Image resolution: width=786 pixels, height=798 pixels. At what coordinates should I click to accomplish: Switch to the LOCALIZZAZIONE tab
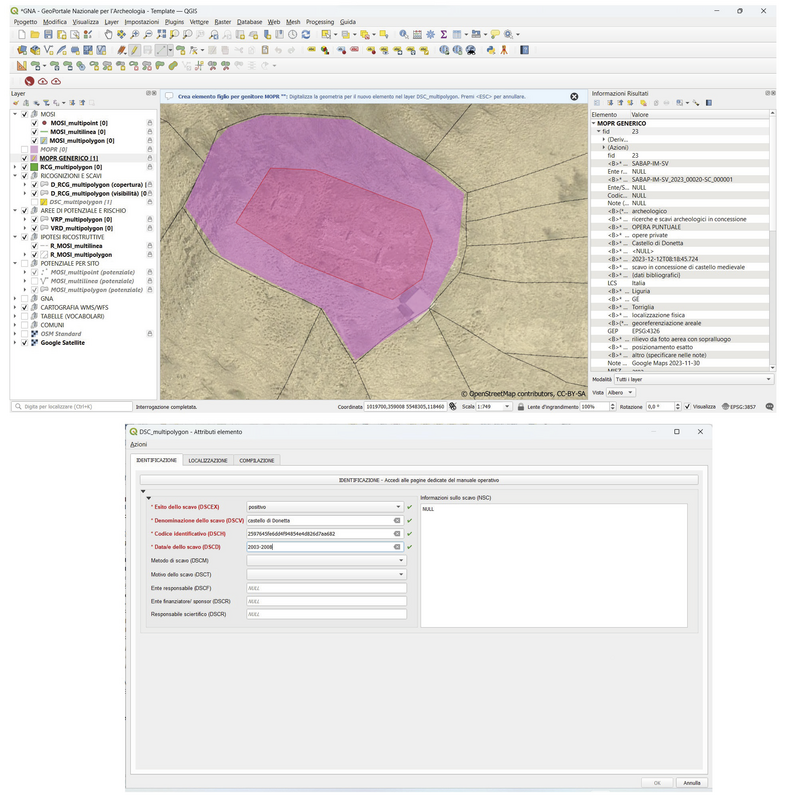pos(208,461)
